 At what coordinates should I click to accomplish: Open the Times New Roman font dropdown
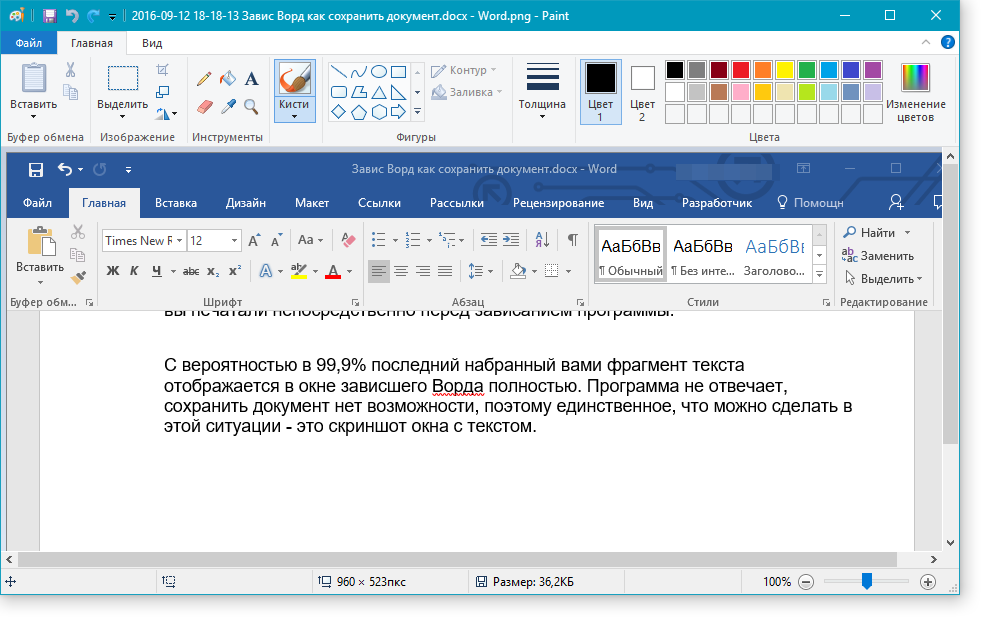coord(180,241)
